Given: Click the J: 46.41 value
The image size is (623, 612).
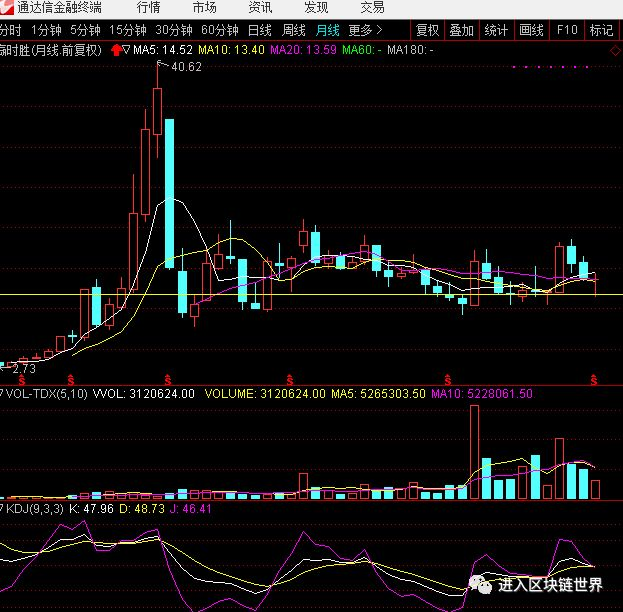Looking at the screenshot, I should tap(190, 509).
